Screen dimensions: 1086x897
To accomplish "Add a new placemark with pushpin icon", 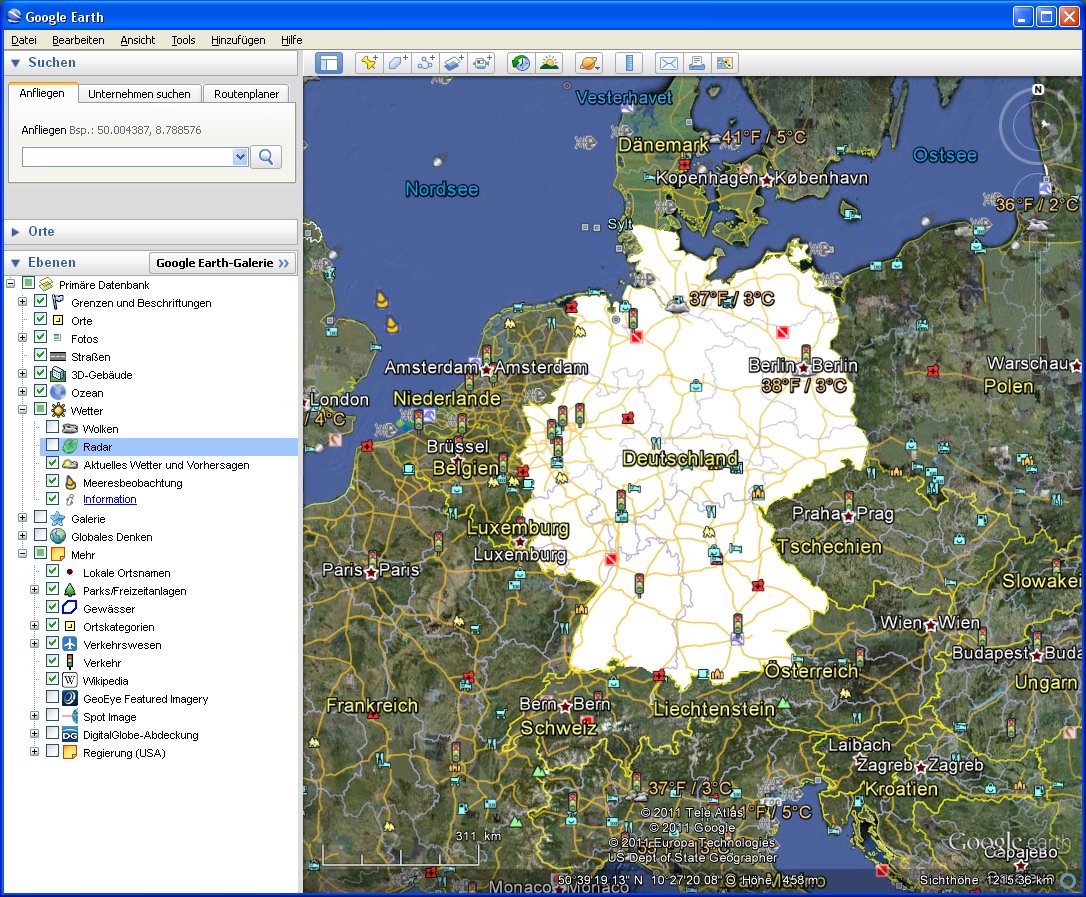I will (x=369, y=63).
